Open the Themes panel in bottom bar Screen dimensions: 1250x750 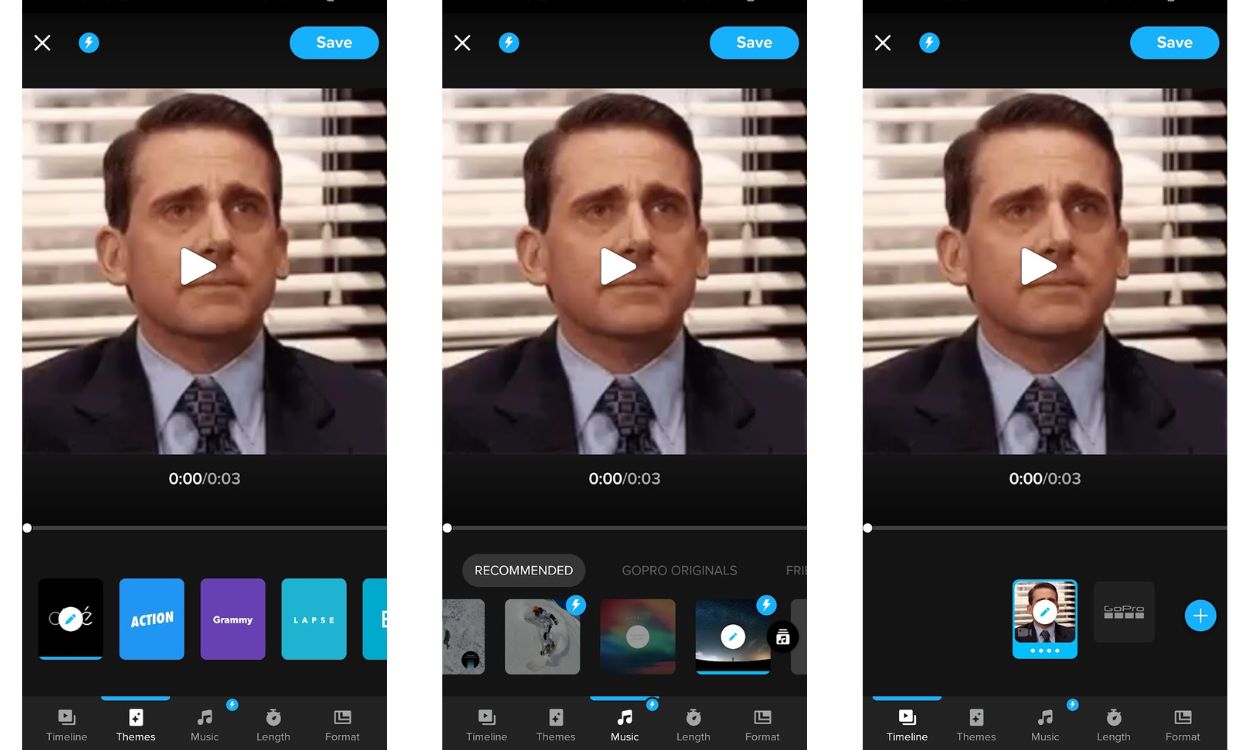point(136,724)
